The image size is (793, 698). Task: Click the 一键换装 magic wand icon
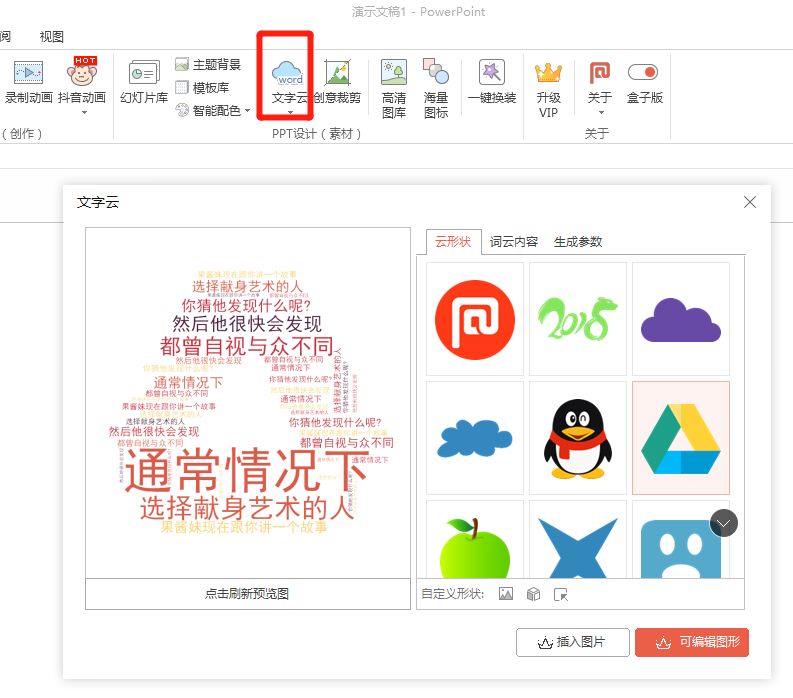click(x=492, y=72)
